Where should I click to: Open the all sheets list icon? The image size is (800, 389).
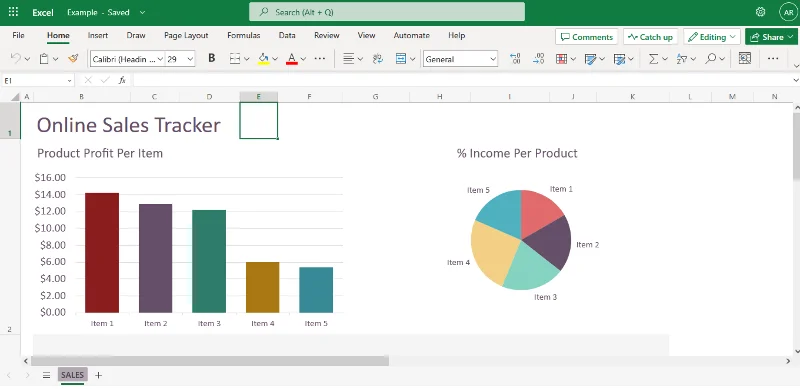[46, 375]
